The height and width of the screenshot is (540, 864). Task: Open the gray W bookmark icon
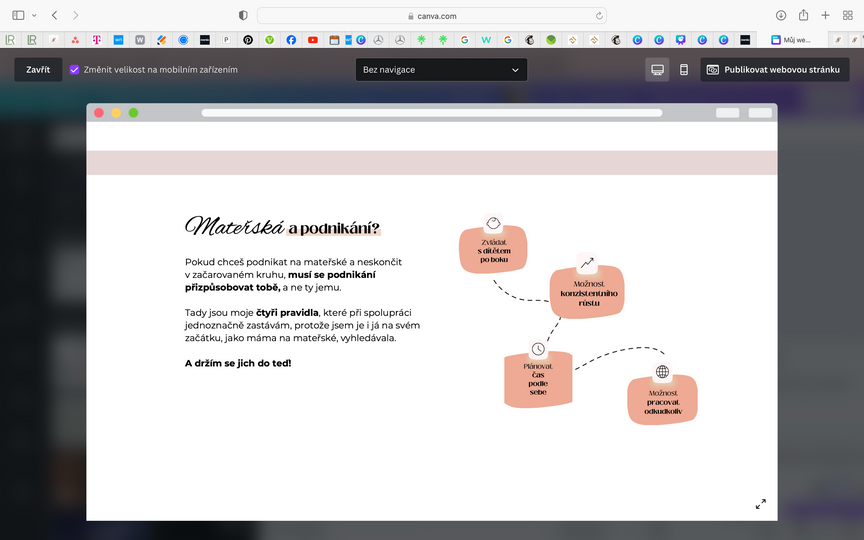pyautogui.click(x=140, y=40)
